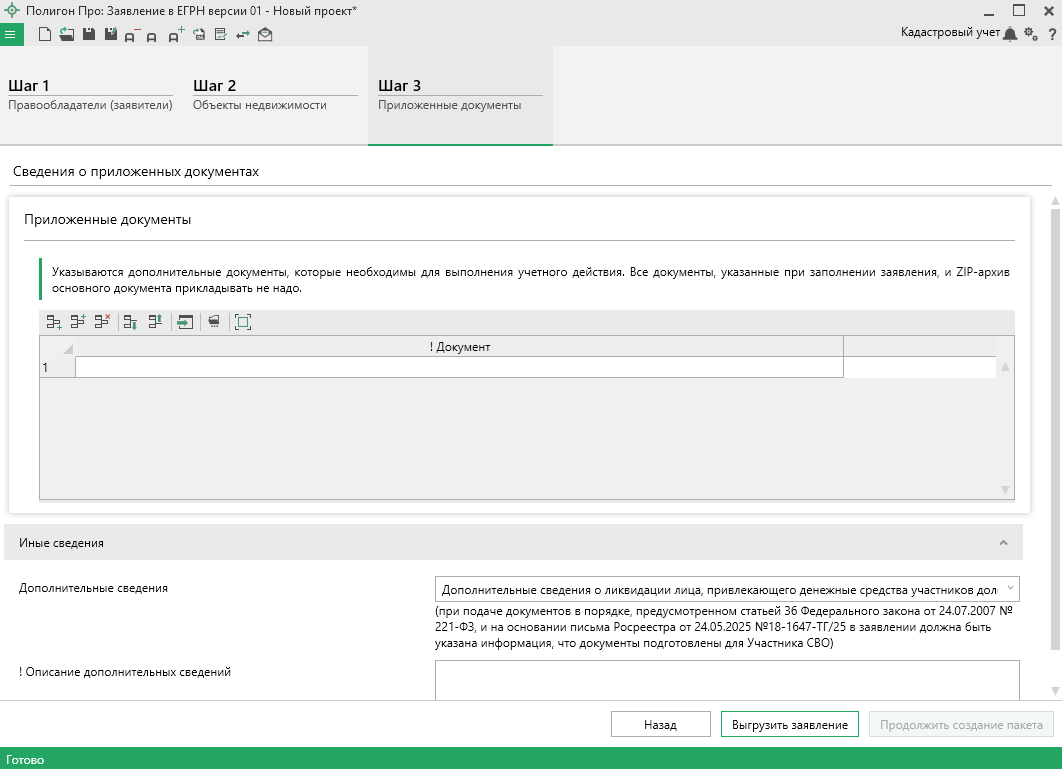Screen dimensions: 1062x769
Task: Move the selected row down in table
Action: point(130,322)
